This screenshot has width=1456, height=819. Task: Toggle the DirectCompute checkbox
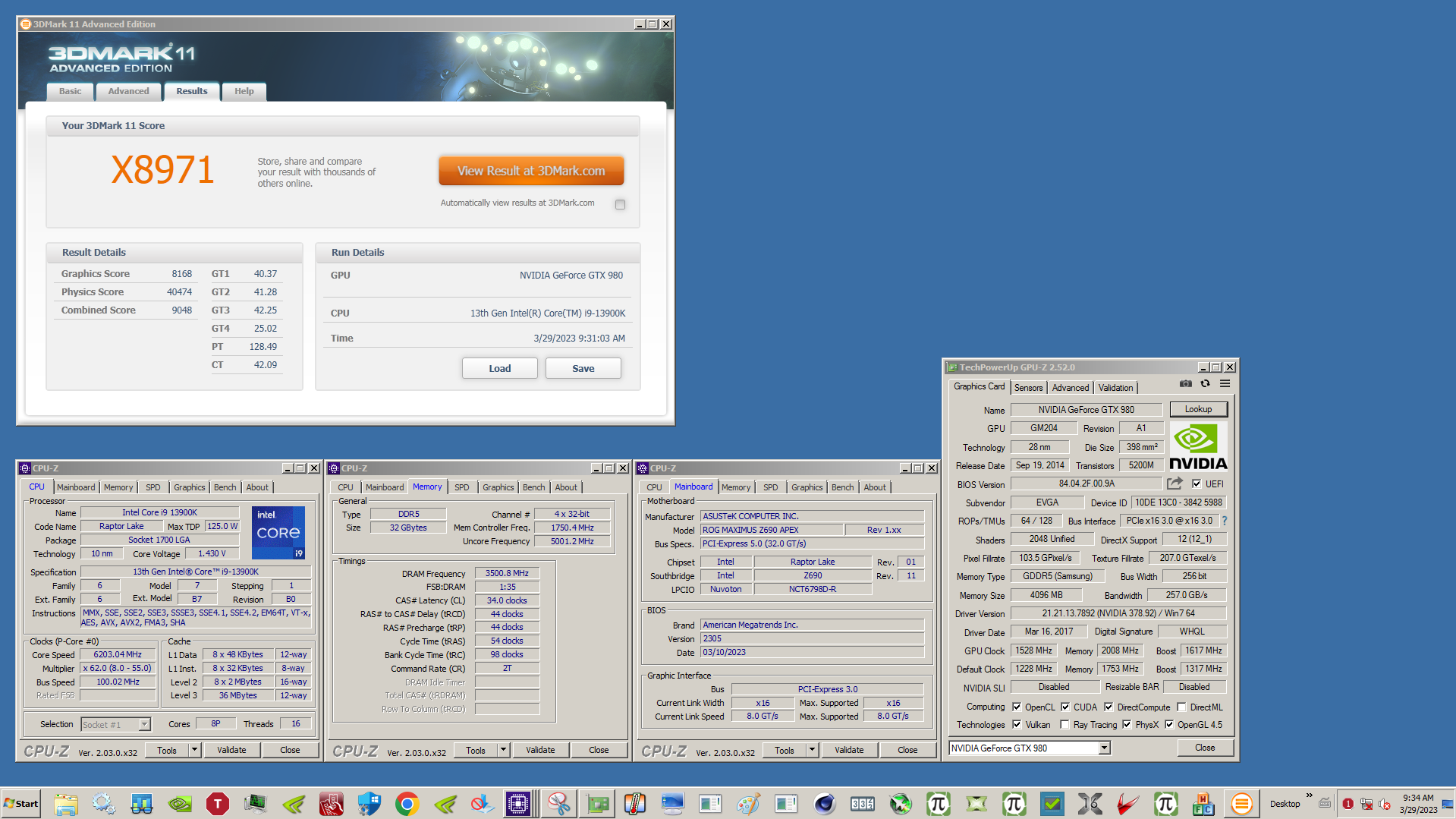tap(1109, 707)
